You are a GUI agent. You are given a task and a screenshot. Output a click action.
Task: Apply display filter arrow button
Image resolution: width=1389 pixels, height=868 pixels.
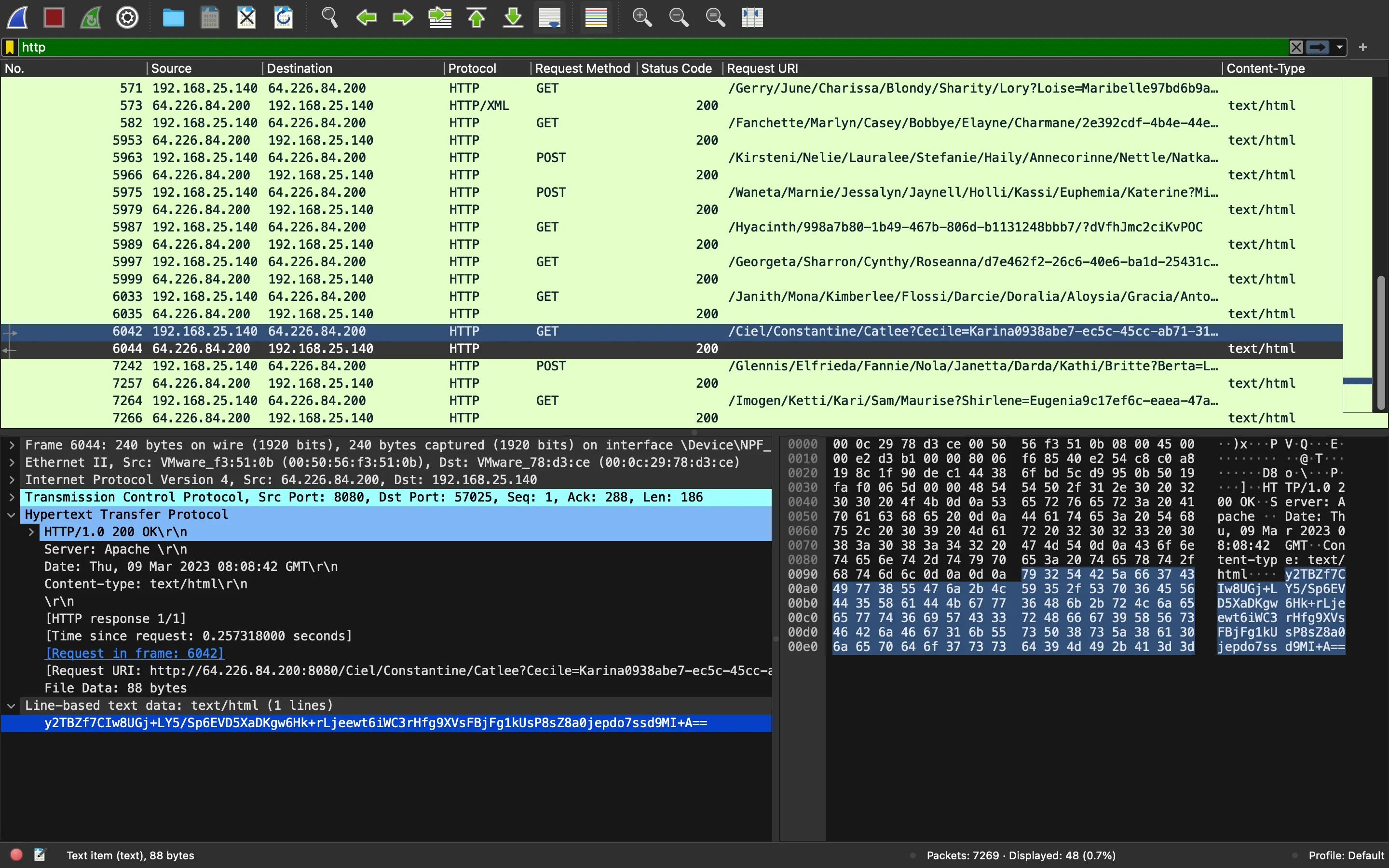coord(1318,47)
